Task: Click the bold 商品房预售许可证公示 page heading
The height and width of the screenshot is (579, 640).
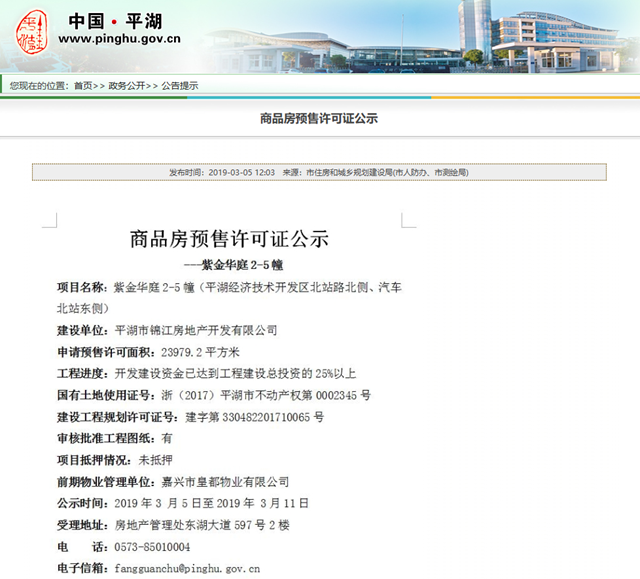Action: [x=319, y=118]
